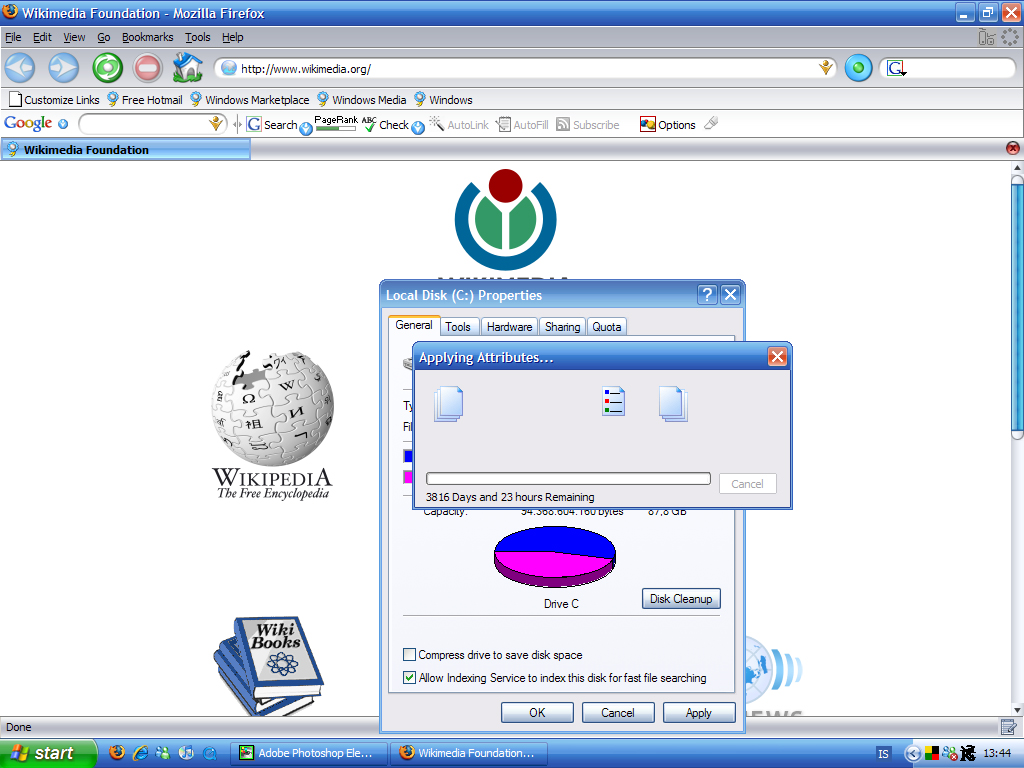Click the fifth quick launch icon next to the media player
1024x768 pixels.
[210, 753]
